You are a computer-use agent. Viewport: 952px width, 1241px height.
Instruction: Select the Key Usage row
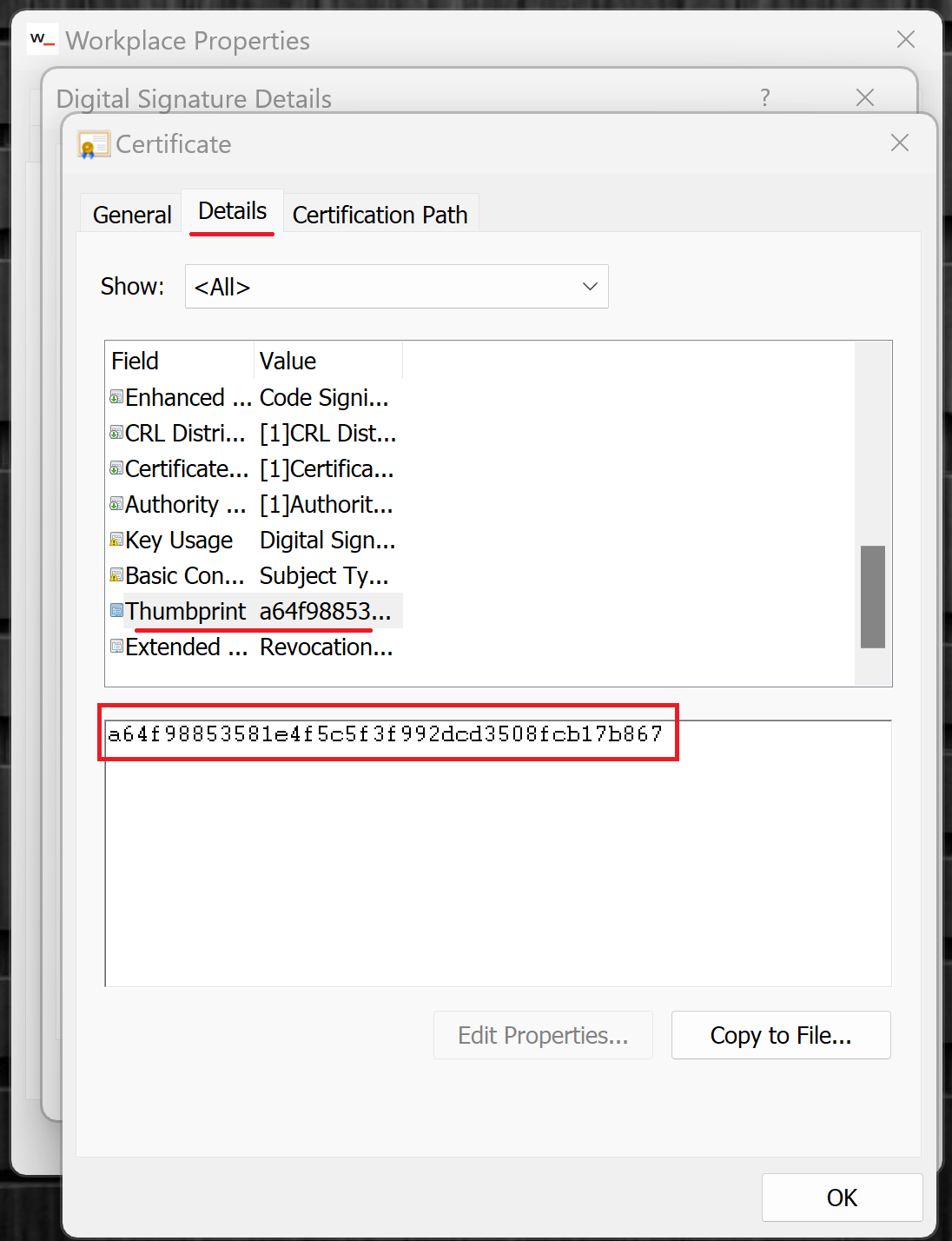point(179,541)
